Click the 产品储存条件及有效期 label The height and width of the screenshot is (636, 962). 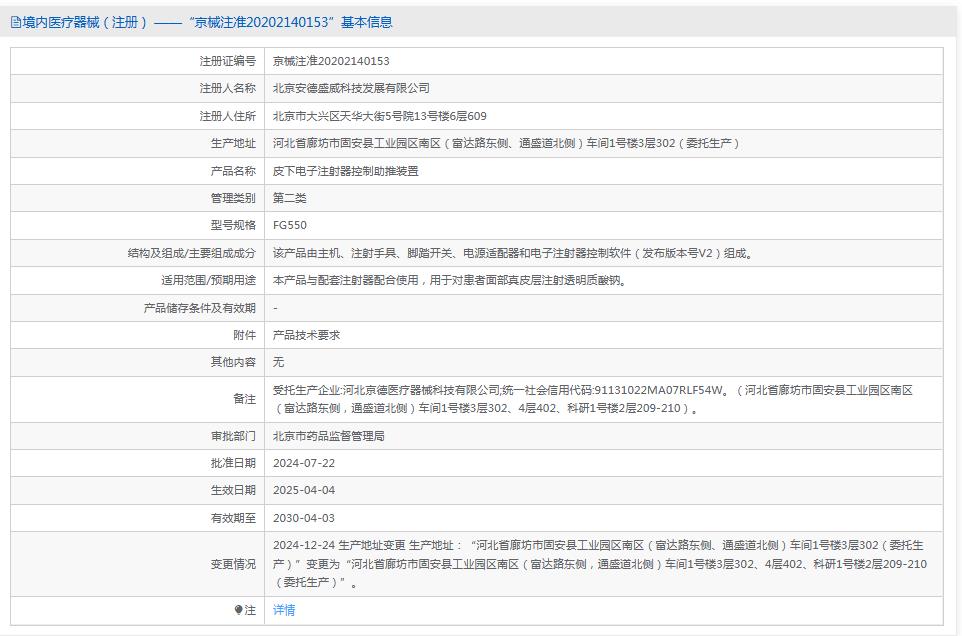(199, 308)
